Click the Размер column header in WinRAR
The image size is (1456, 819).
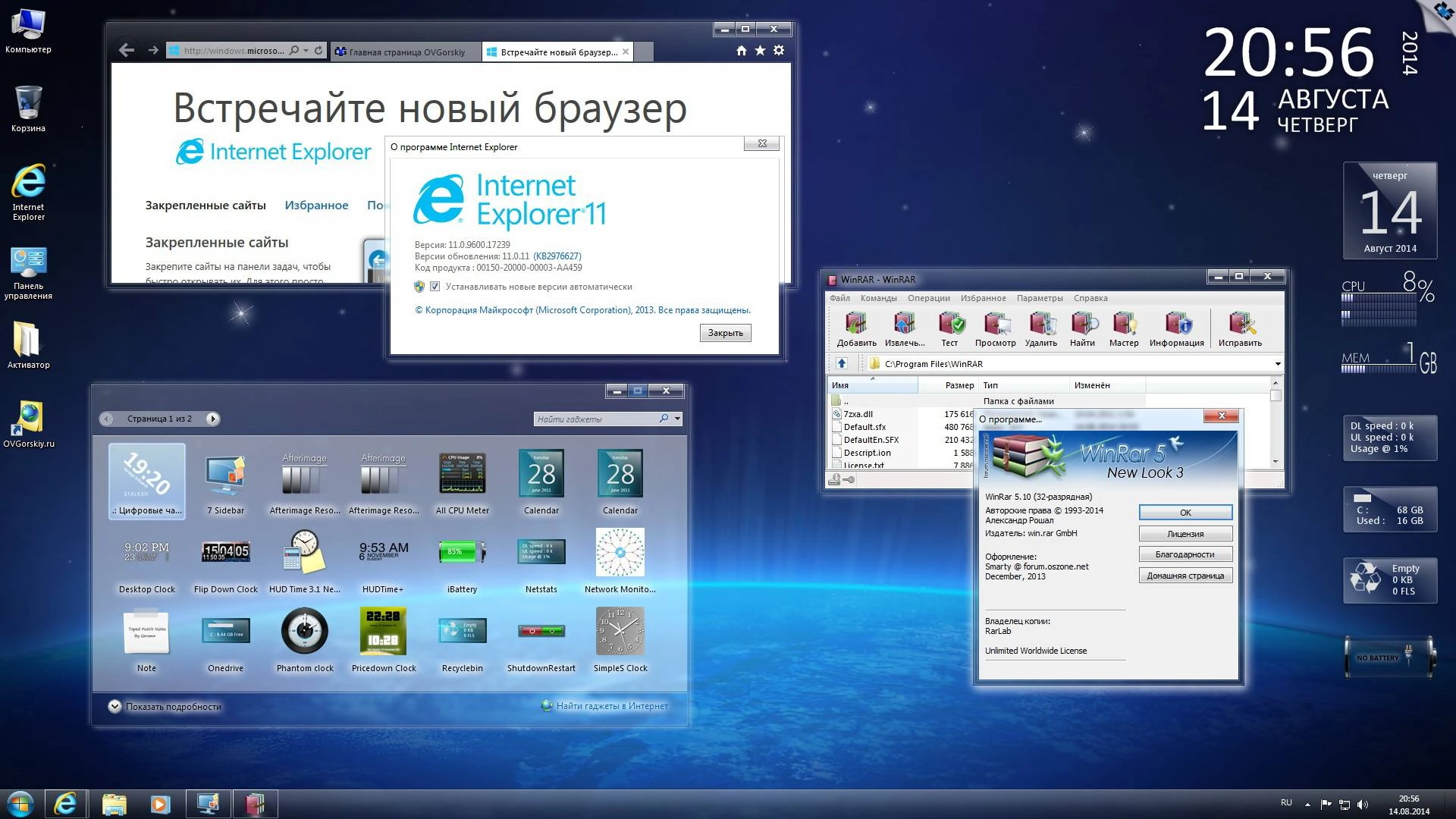pyautogui.click(x=947, y=385)
